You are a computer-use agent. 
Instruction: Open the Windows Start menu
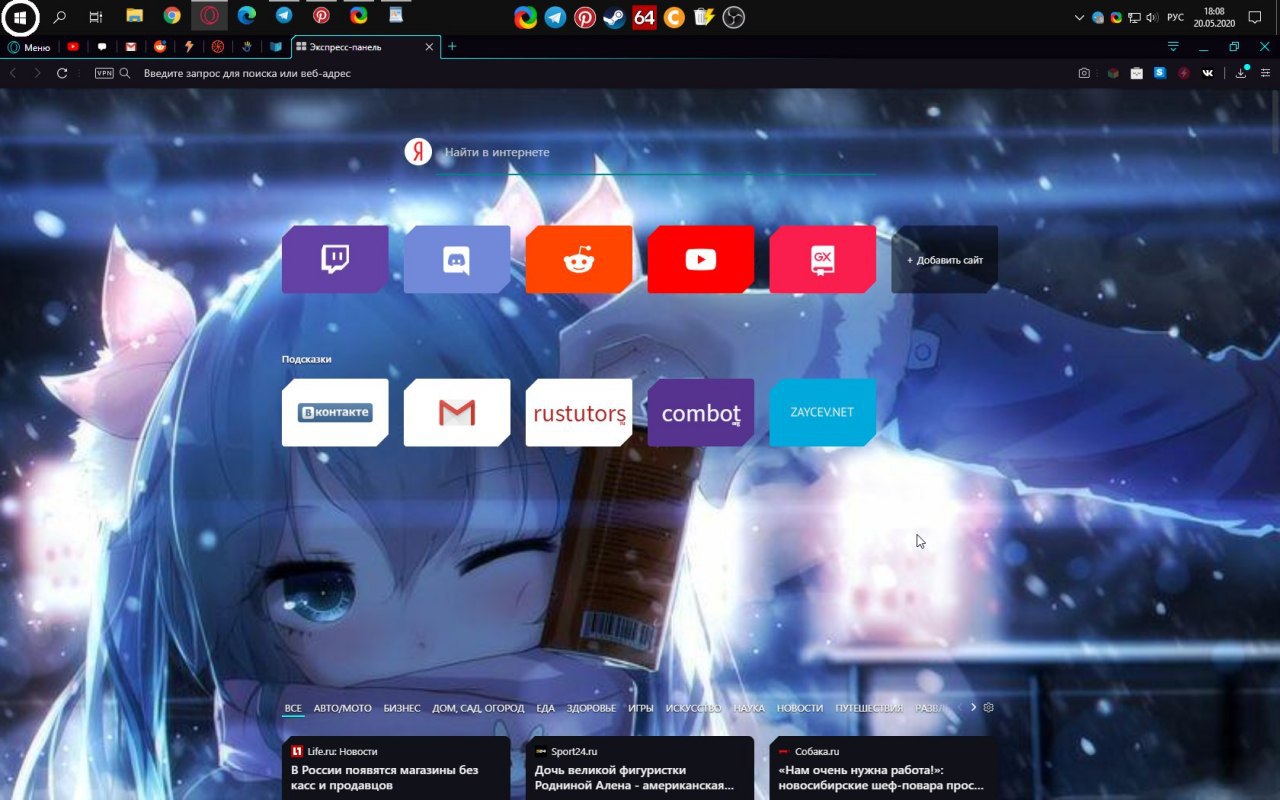(20, 16)
